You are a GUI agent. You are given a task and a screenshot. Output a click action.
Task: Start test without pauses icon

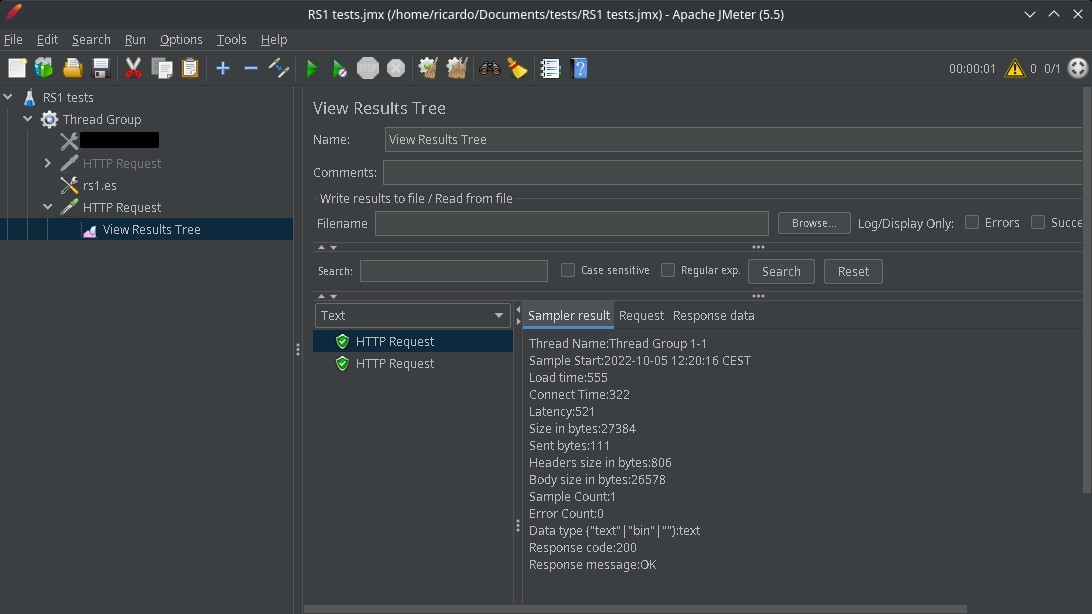tap(340, 68)
